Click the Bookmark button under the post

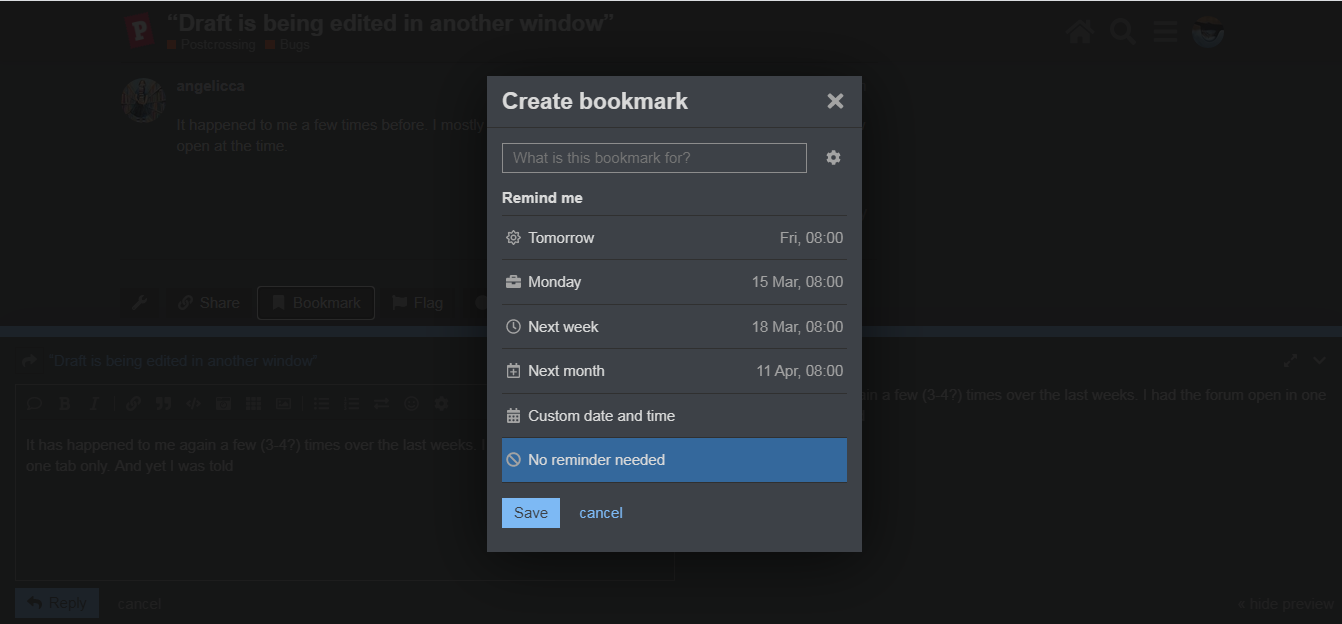(x=316, y=303)
